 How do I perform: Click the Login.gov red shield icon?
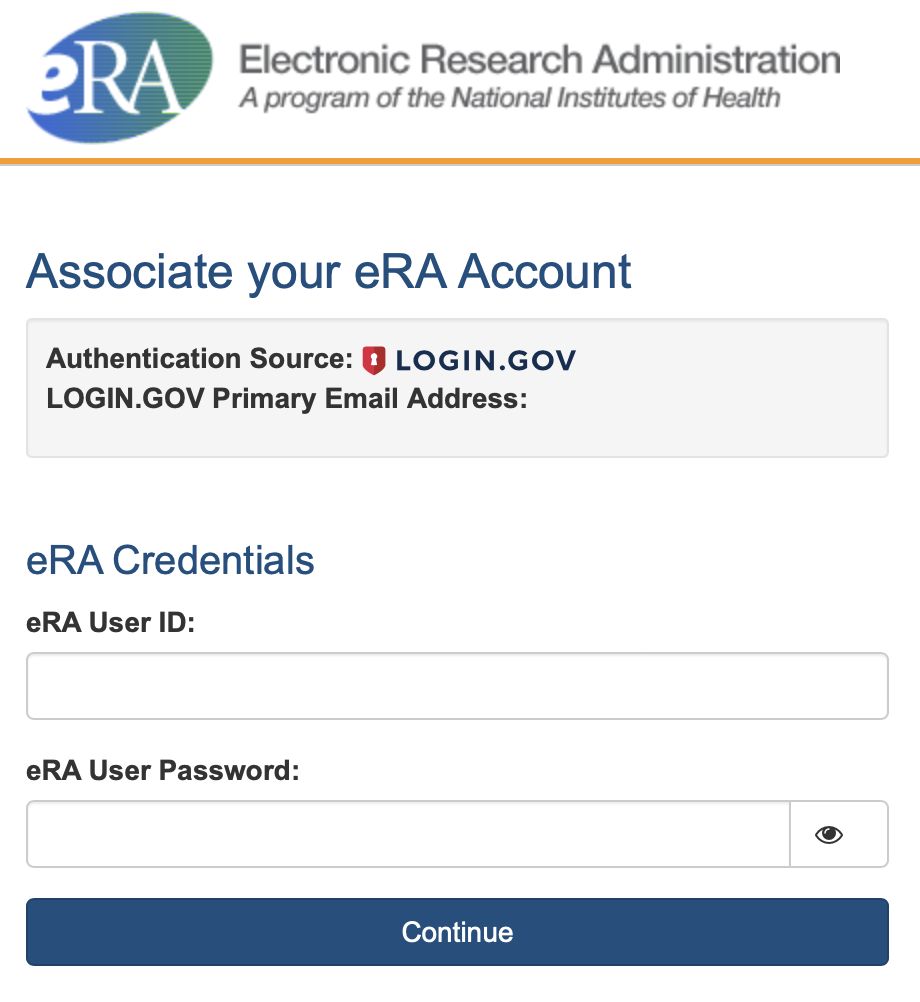tap(374, 360)
